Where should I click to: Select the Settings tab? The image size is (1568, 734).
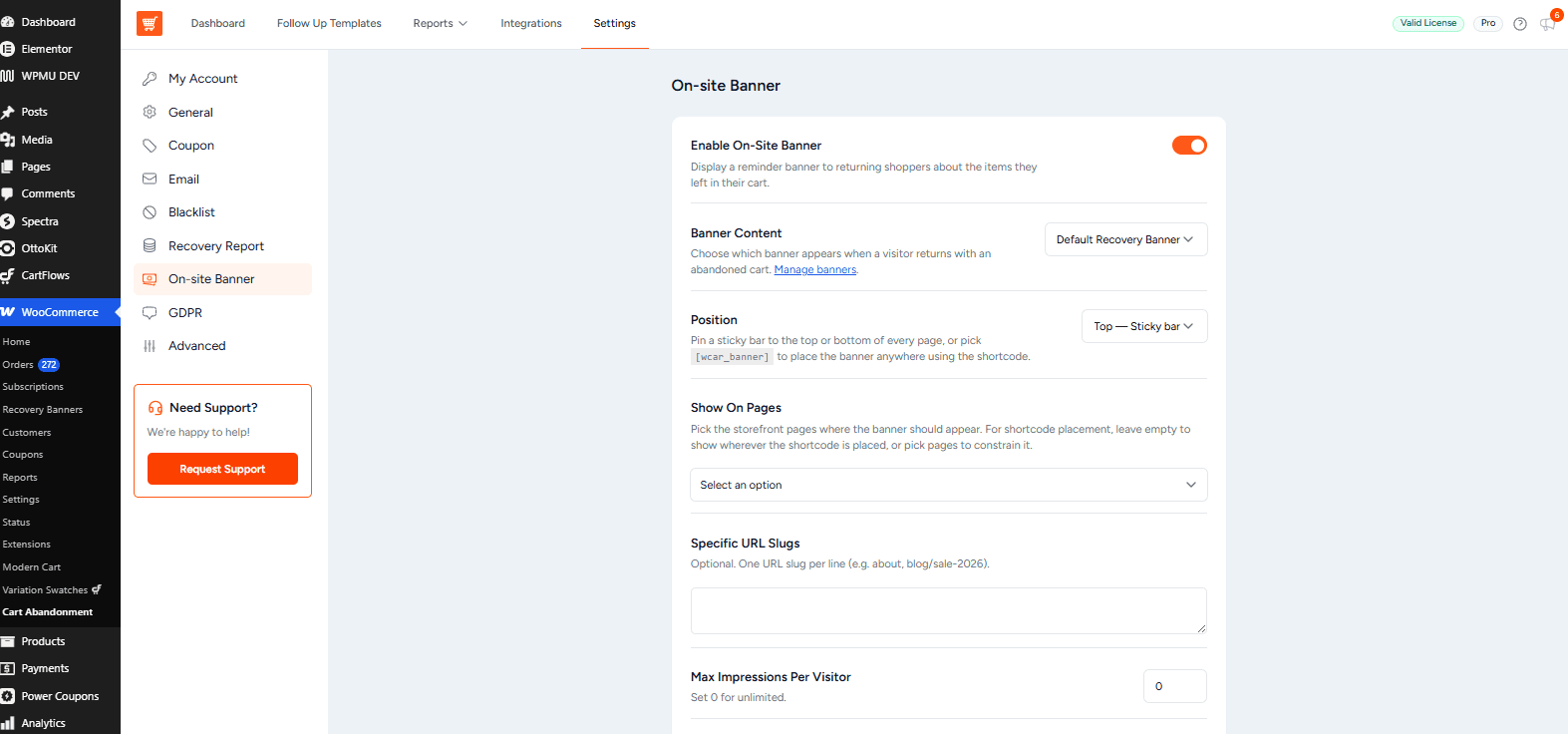615,23
